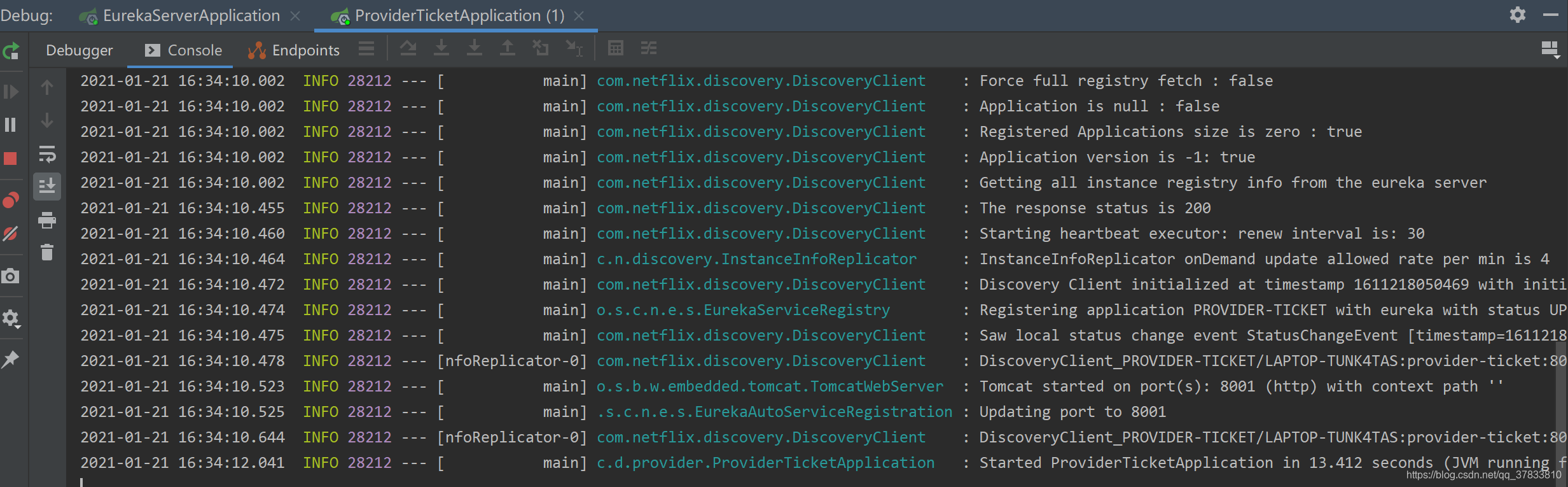Stop the running application with the red square
The height and width of the screenshot is (487, 1568).
pos(11,159)
